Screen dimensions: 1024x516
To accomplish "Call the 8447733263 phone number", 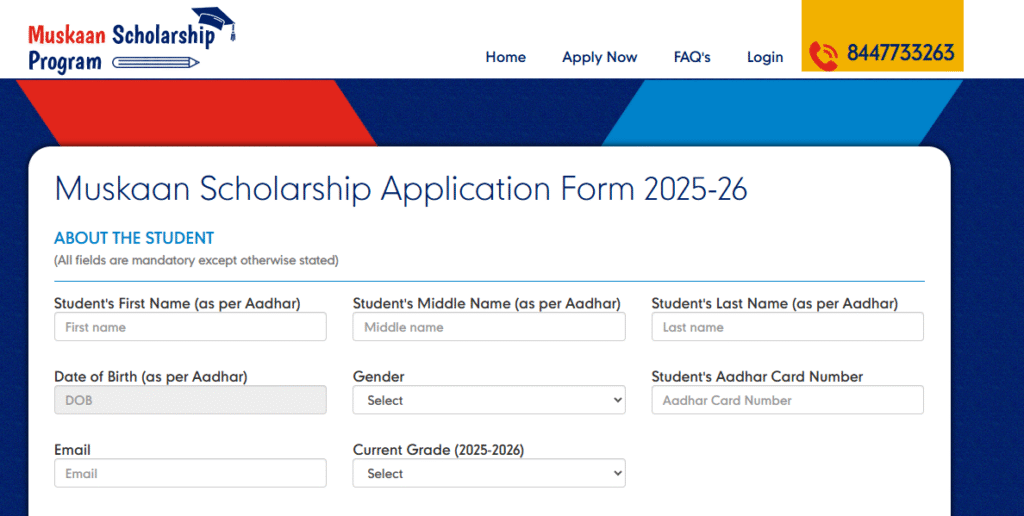I will coord(900,53).
